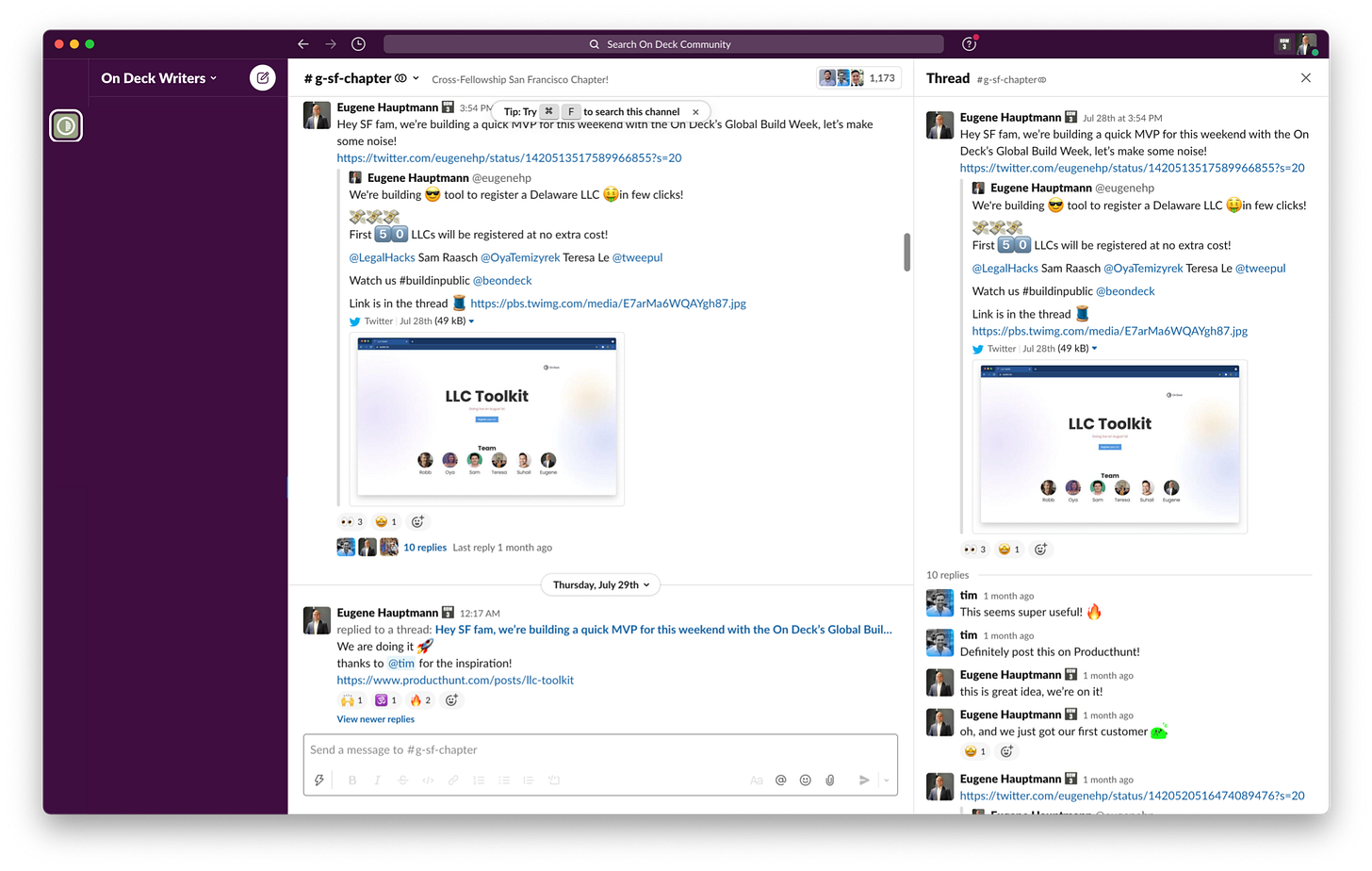
Task: Click the mention @ icon in composer
Action: [780, 781]
